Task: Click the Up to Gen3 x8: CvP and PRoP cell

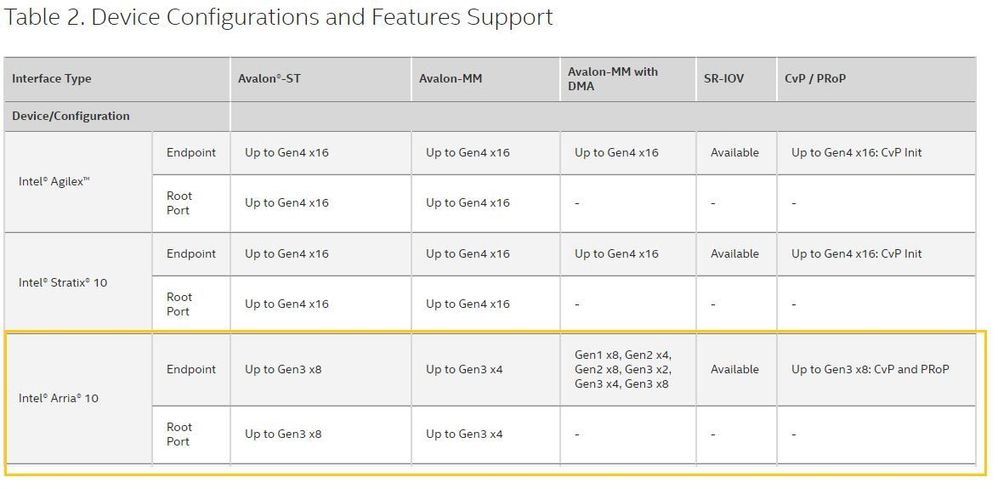Action: point(870,370)
